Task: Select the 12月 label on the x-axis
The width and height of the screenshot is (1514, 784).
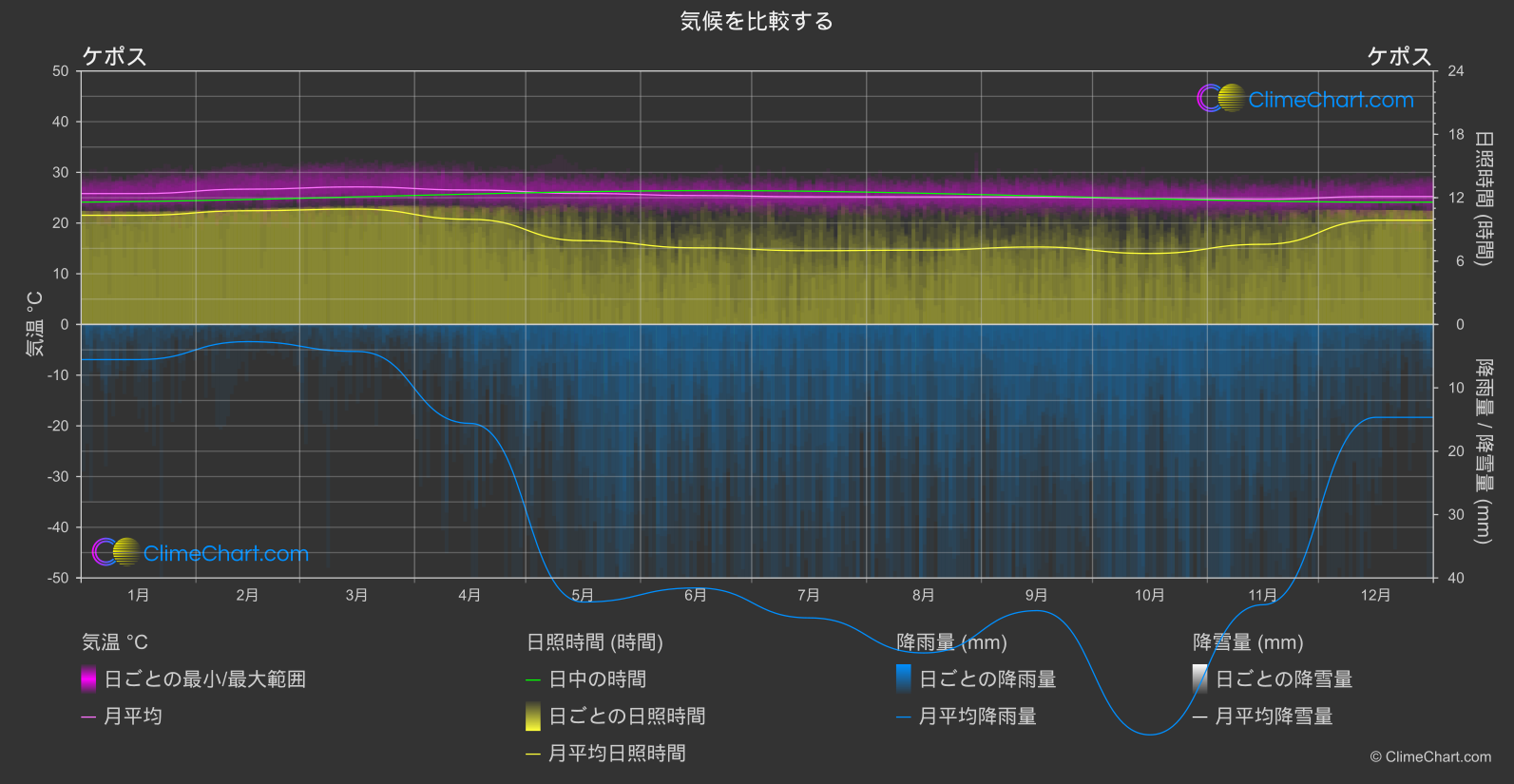Action: tap(1375, 595)
